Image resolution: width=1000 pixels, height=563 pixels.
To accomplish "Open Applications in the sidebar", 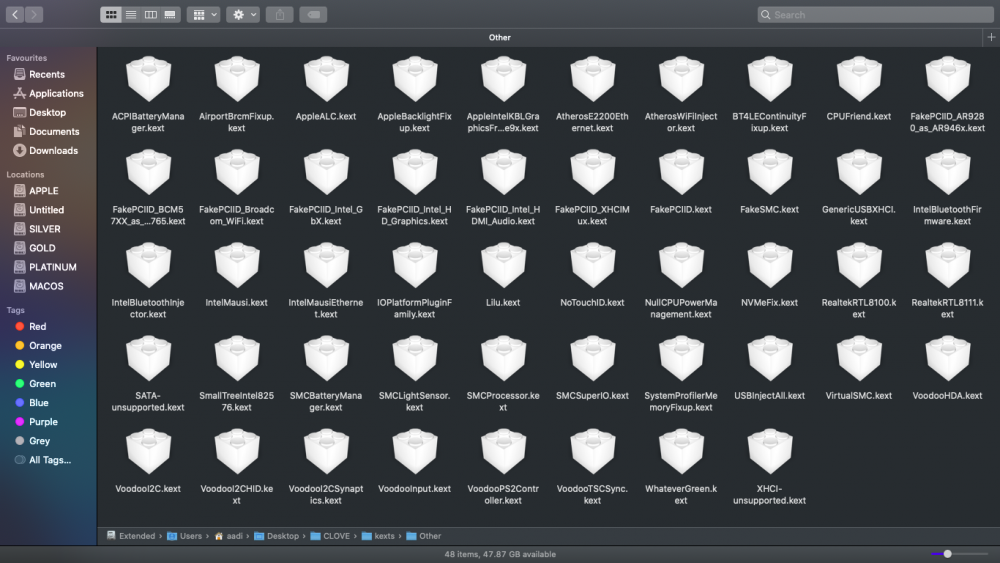I will [x=48, y=93].
